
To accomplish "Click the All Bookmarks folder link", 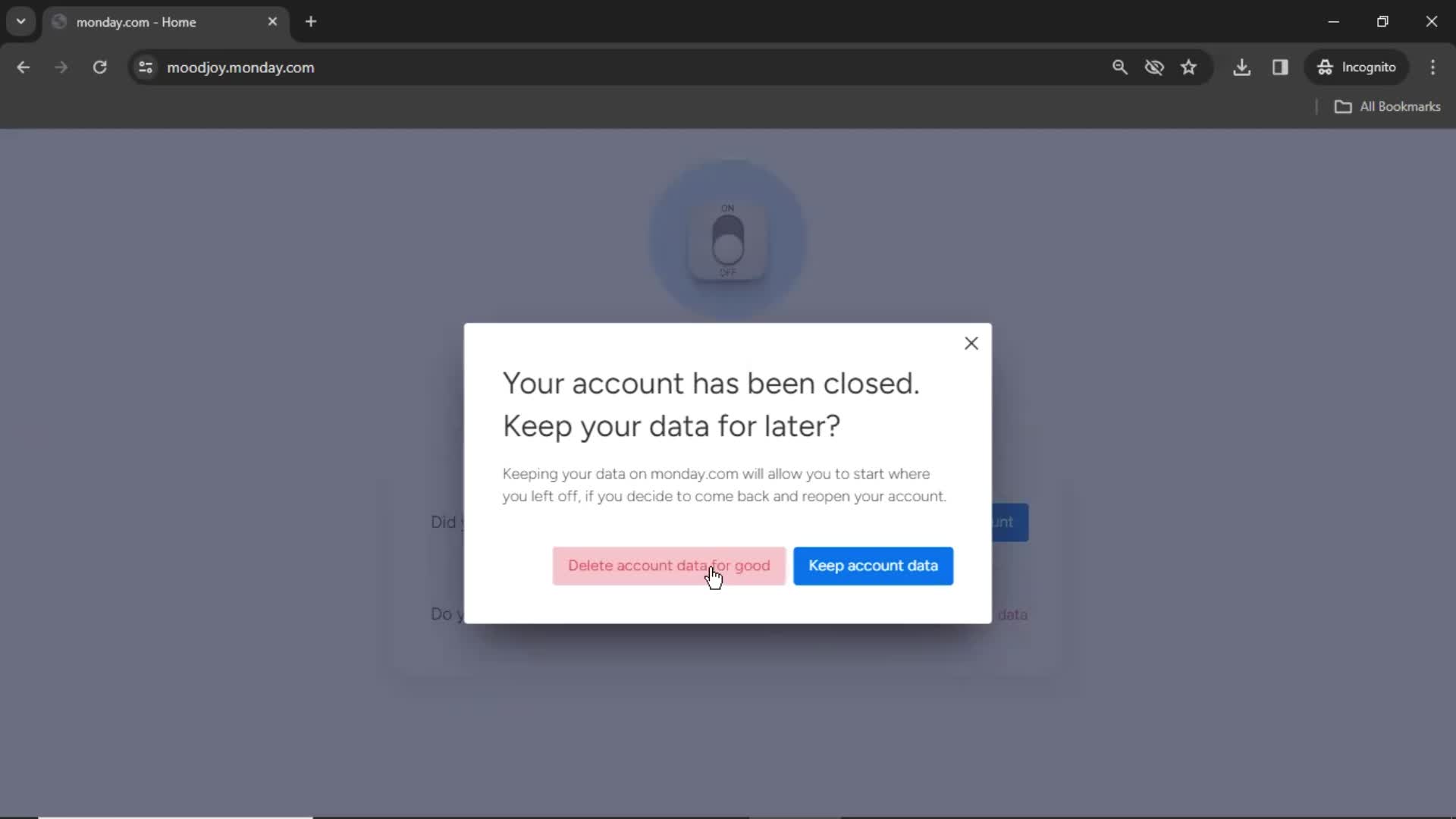I will (1389, 106).
